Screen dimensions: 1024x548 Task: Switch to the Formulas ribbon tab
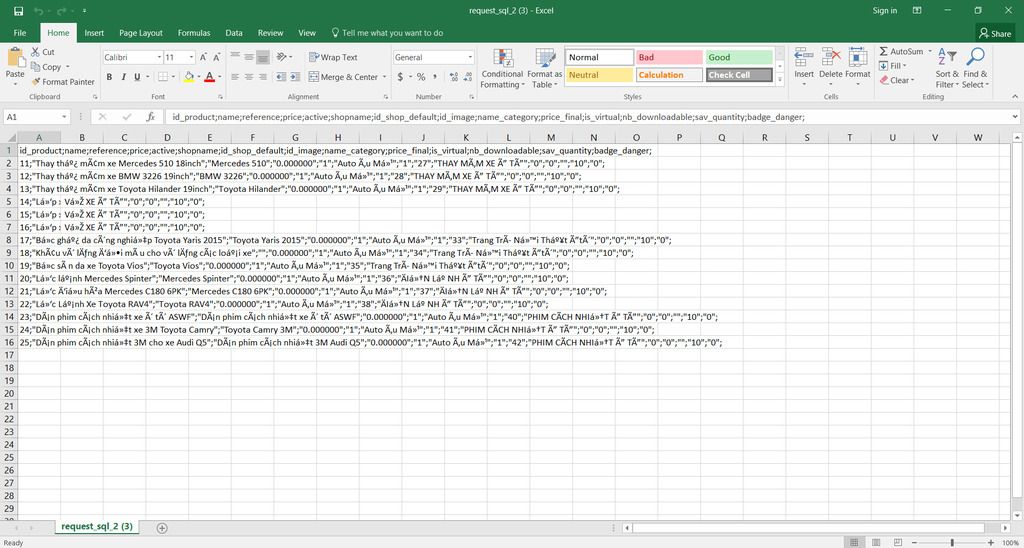[194, 33]
